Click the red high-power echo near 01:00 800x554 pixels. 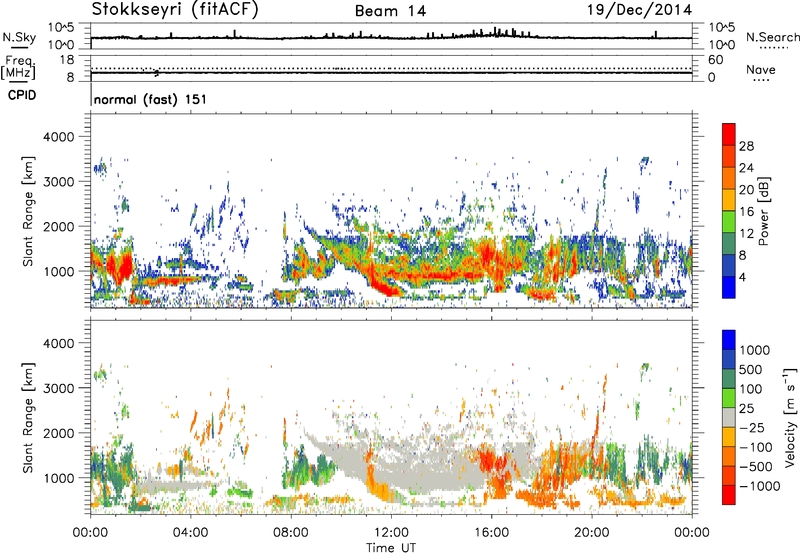122,266
